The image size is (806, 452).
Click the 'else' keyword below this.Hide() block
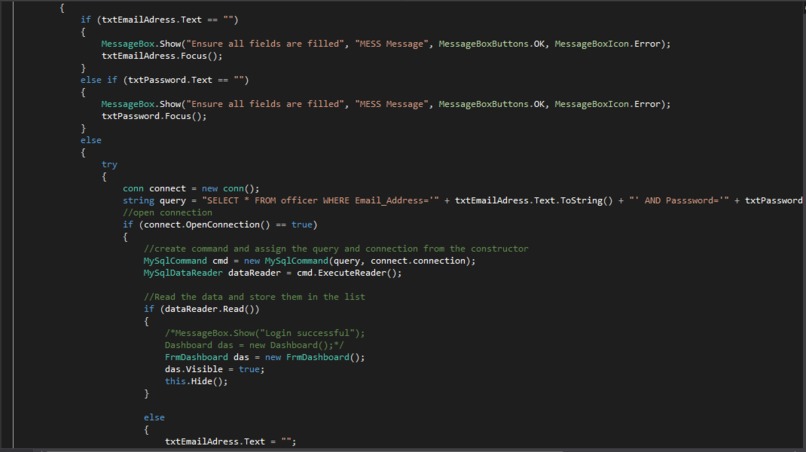coord(154,417)
